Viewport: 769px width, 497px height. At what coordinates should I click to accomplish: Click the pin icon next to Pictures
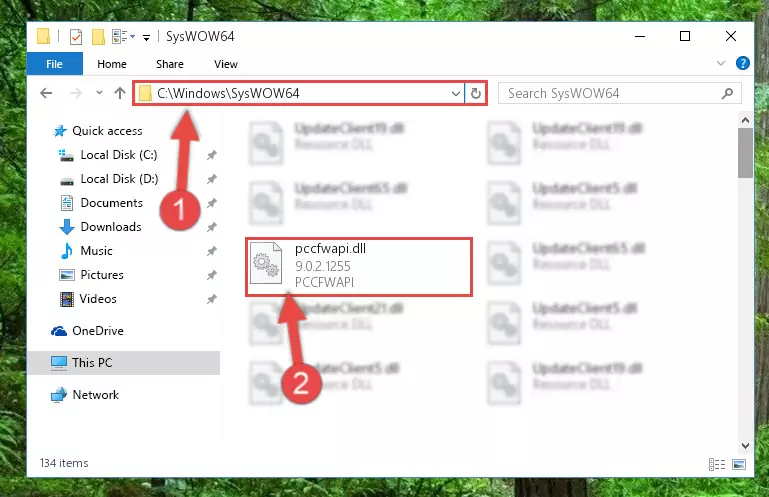click(211, 276)
